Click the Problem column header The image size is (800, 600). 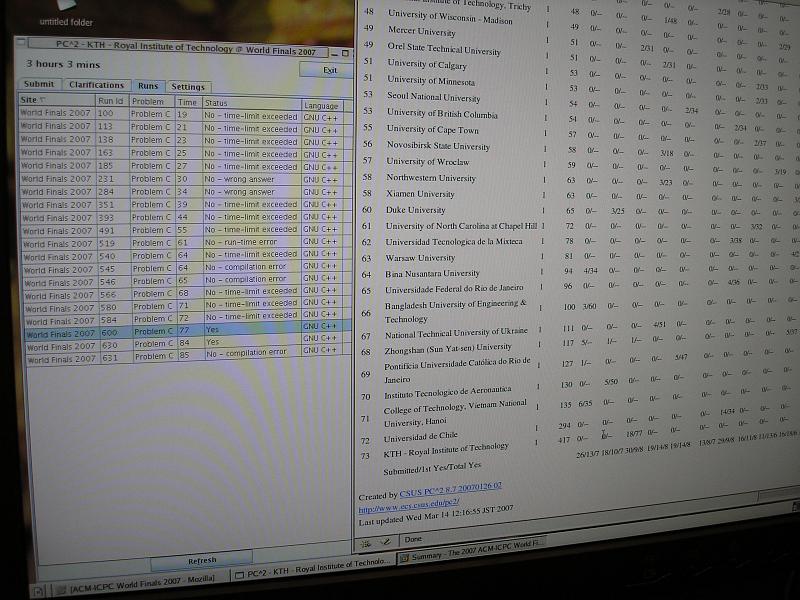153,102
